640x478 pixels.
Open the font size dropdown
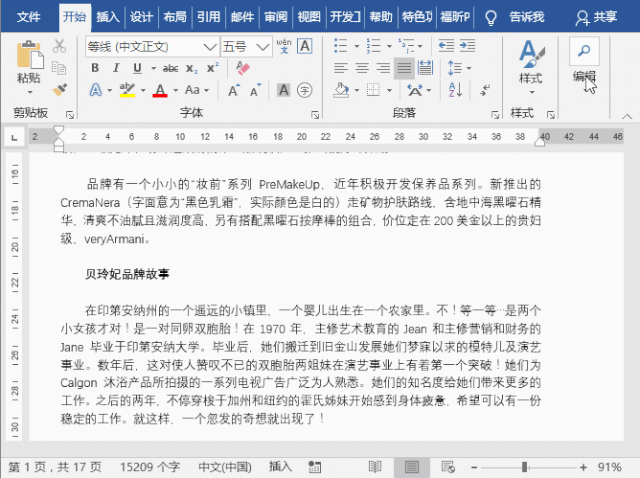[262, 47]
